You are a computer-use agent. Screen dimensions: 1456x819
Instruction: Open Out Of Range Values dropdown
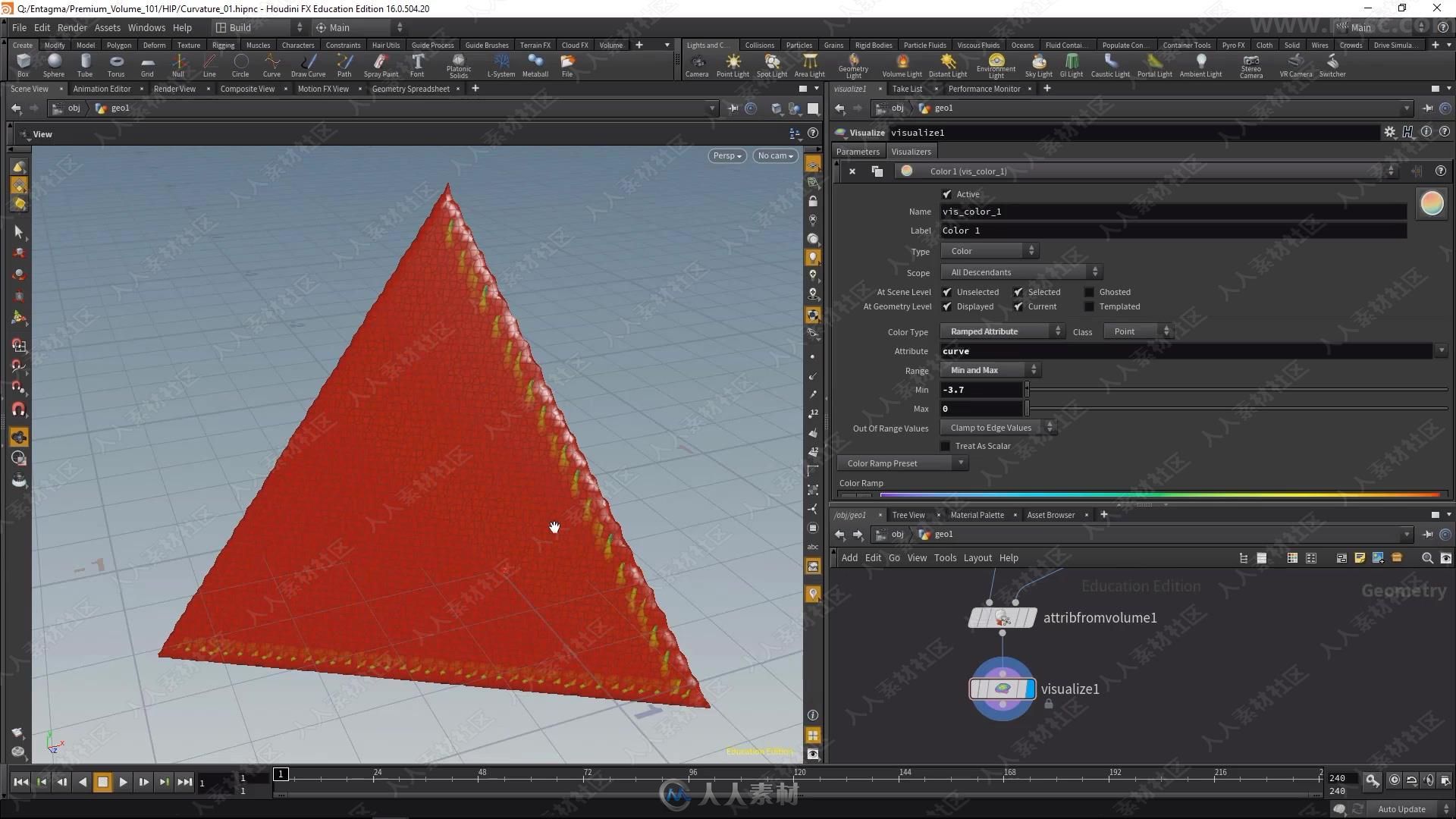coord(998,428)
